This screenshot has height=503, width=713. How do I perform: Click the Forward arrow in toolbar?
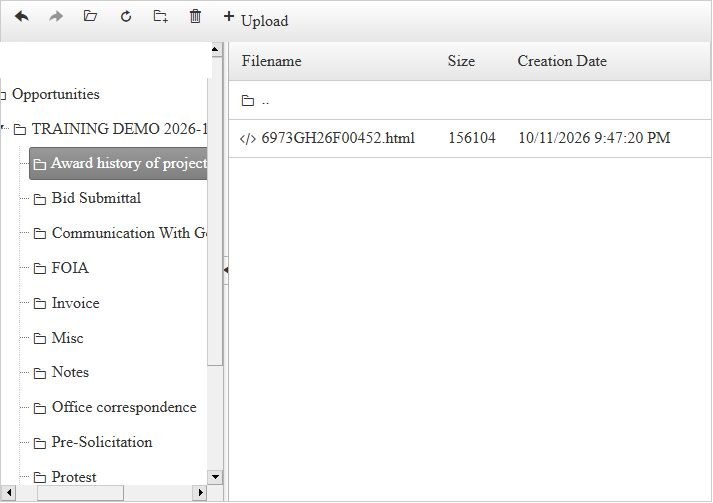tap(56, 17)
